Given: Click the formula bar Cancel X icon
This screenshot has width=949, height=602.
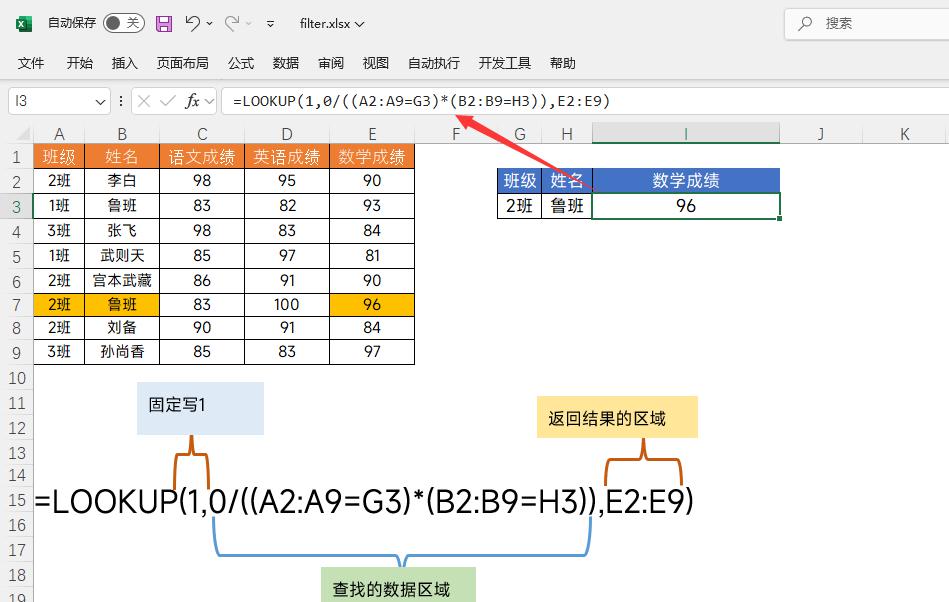Looking at the screenshot, I should click(143, 101).
